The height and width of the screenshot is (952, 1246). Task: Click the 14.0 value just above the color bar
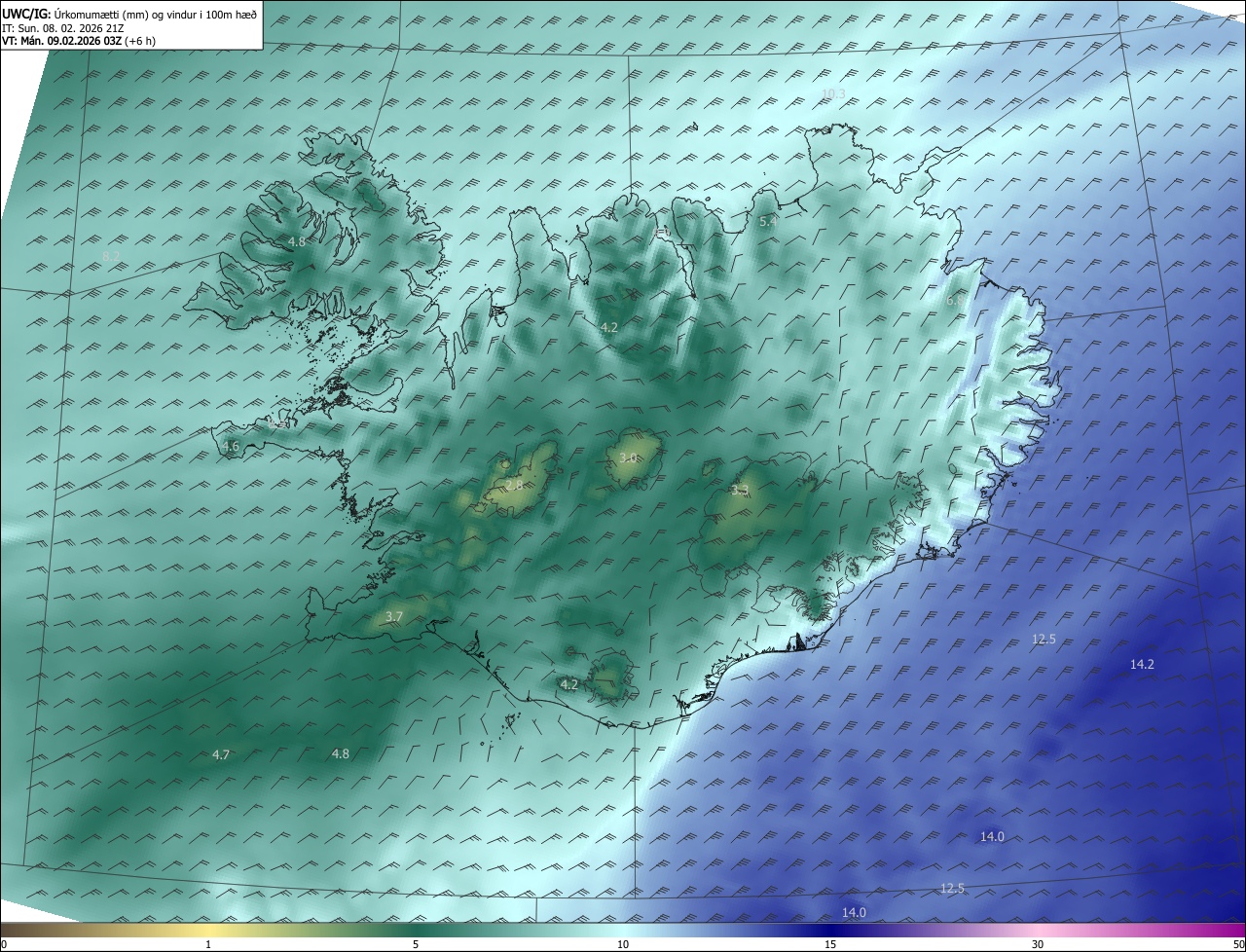point(854,913)
